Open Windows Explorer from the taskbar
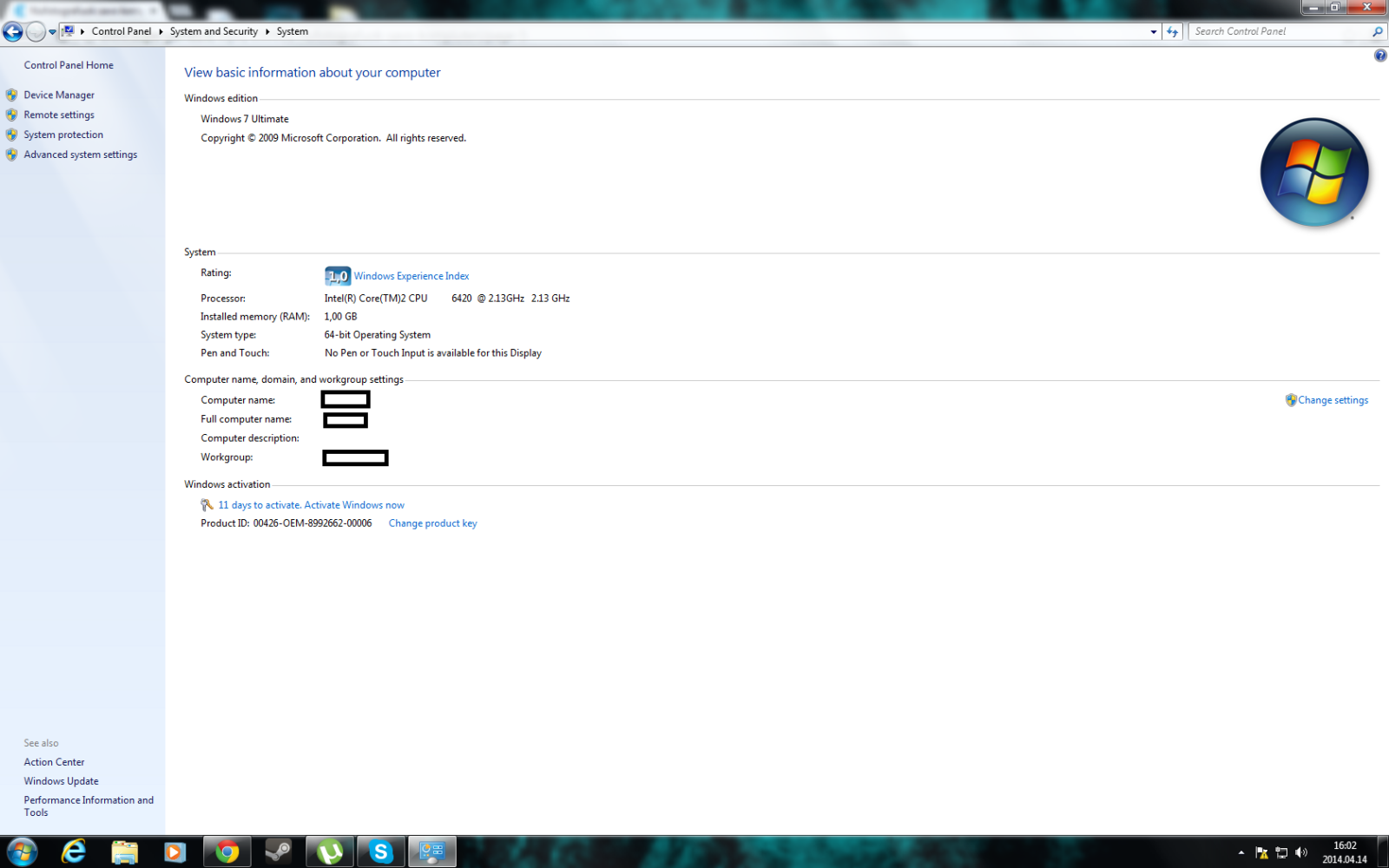Image resolution: width=1389 pixels, height=868 pixels. pyautogui.click(x=124, y=852)
